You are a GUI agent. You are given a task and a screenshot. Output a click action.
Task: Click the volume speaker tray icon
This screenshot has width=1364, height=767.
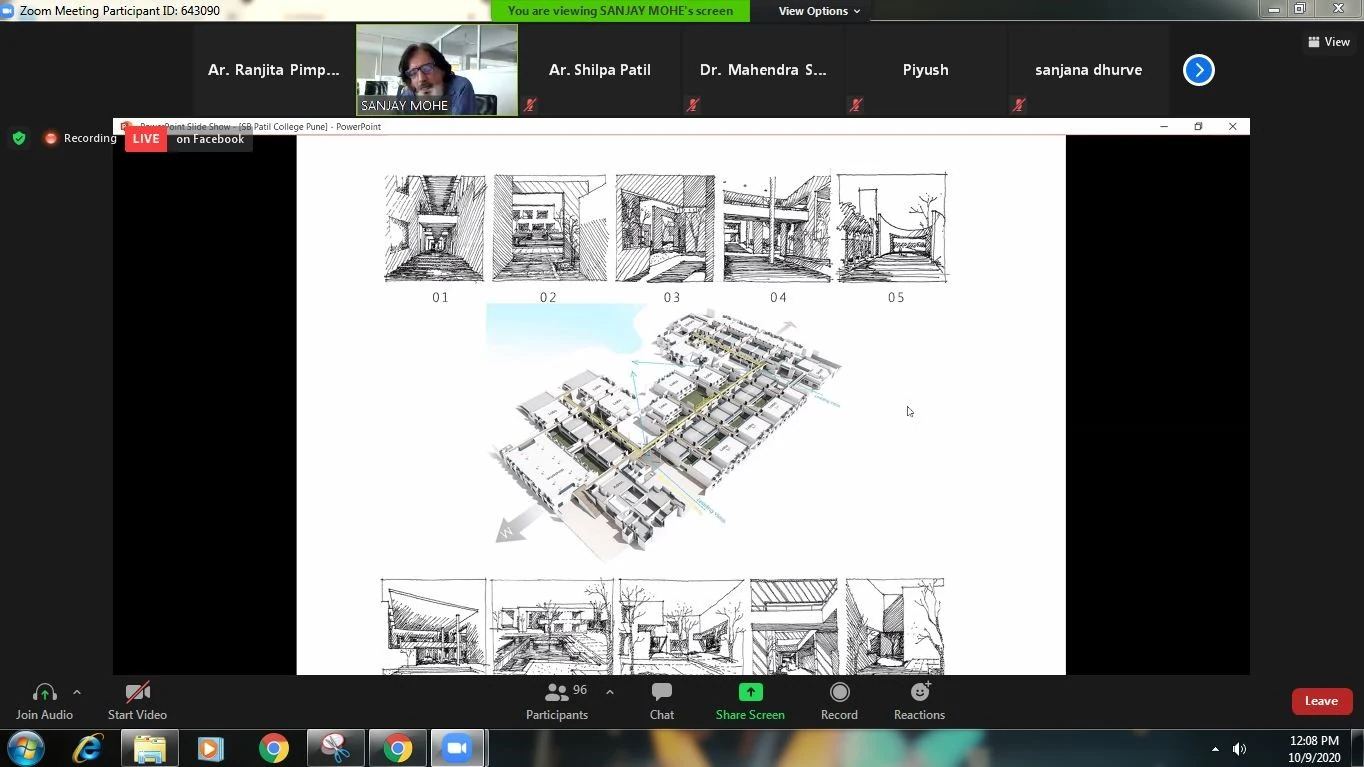[x=1240, y=749]
